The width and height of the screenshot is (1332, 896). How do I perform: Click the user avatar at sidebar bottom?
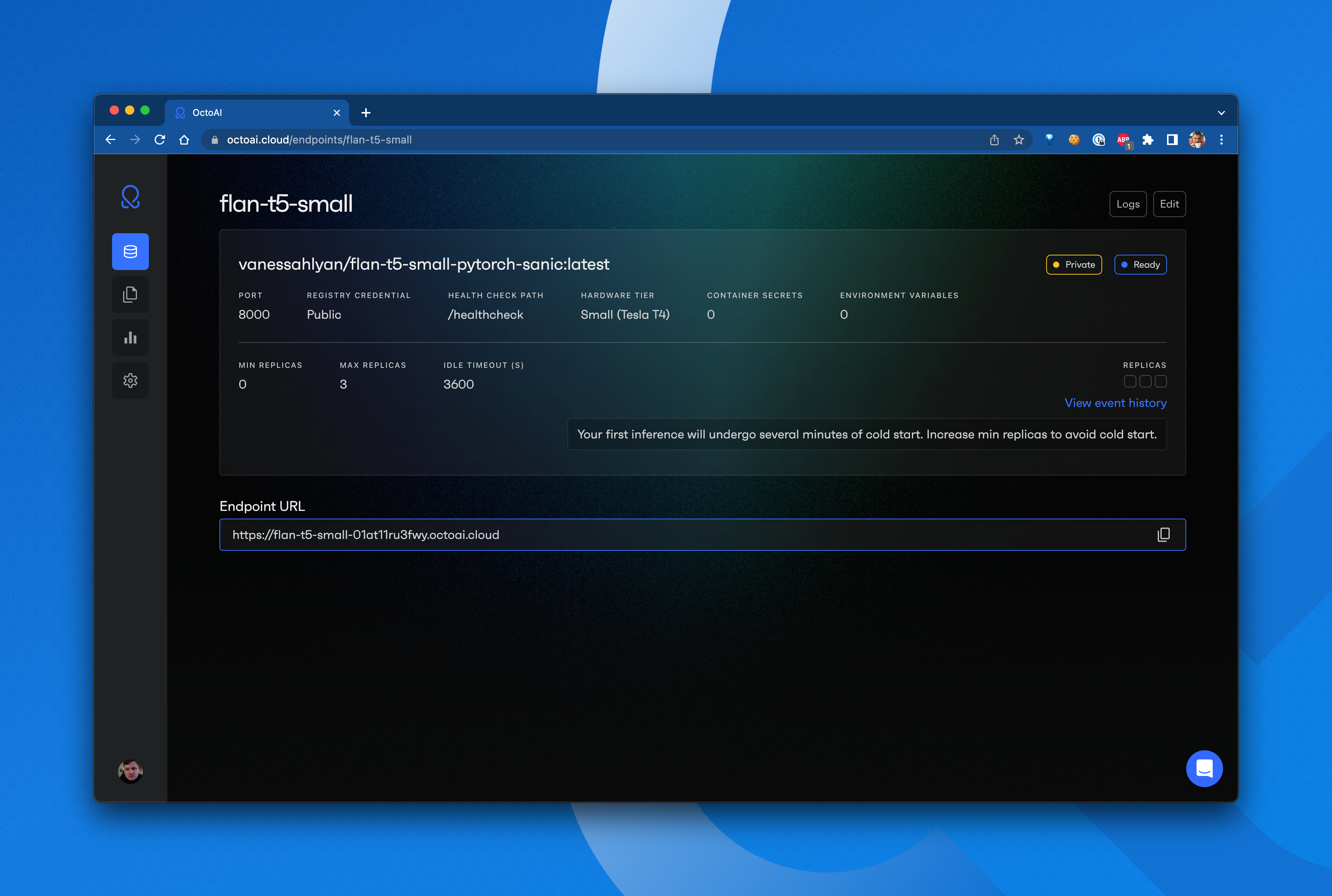point(130,771)
